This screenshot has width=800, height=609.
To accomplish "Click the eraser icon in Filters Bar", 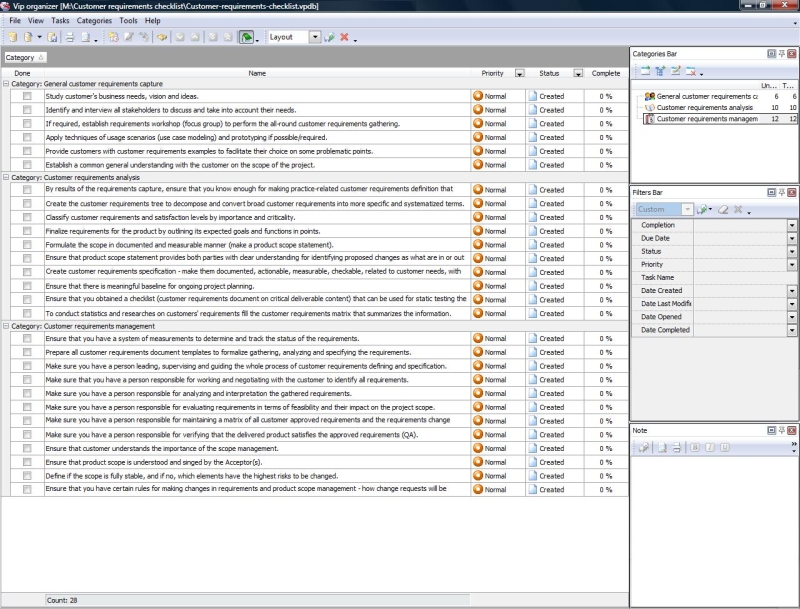I will tap(722, 209).
